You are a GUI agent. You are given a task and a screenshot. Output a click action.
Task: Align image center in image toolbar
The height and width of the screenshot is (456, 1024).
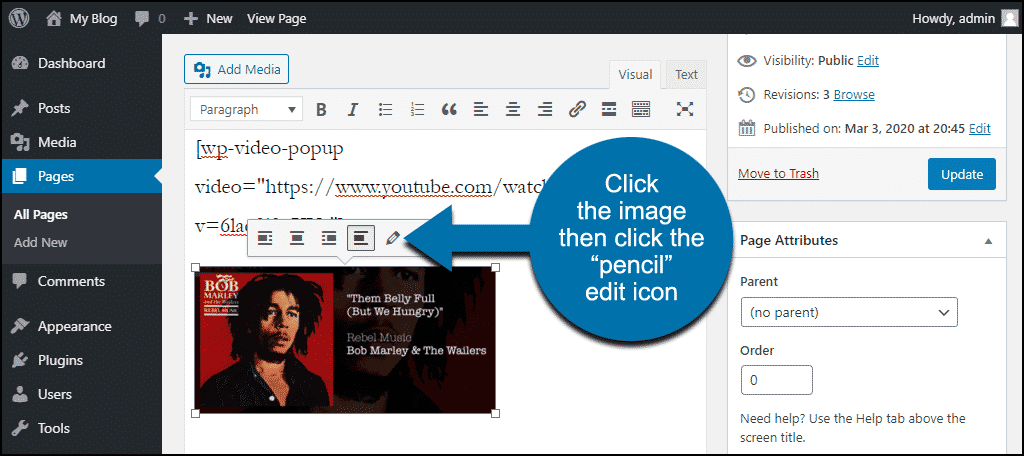coord(297,239)
